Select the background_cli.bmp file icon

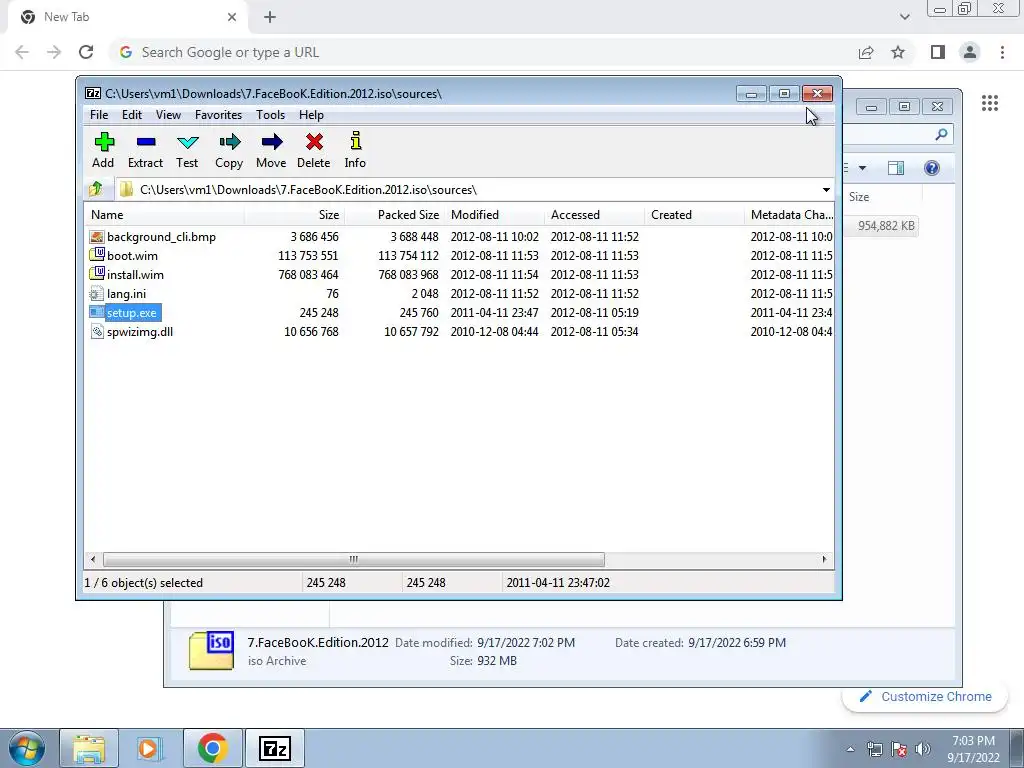(97, 237)
